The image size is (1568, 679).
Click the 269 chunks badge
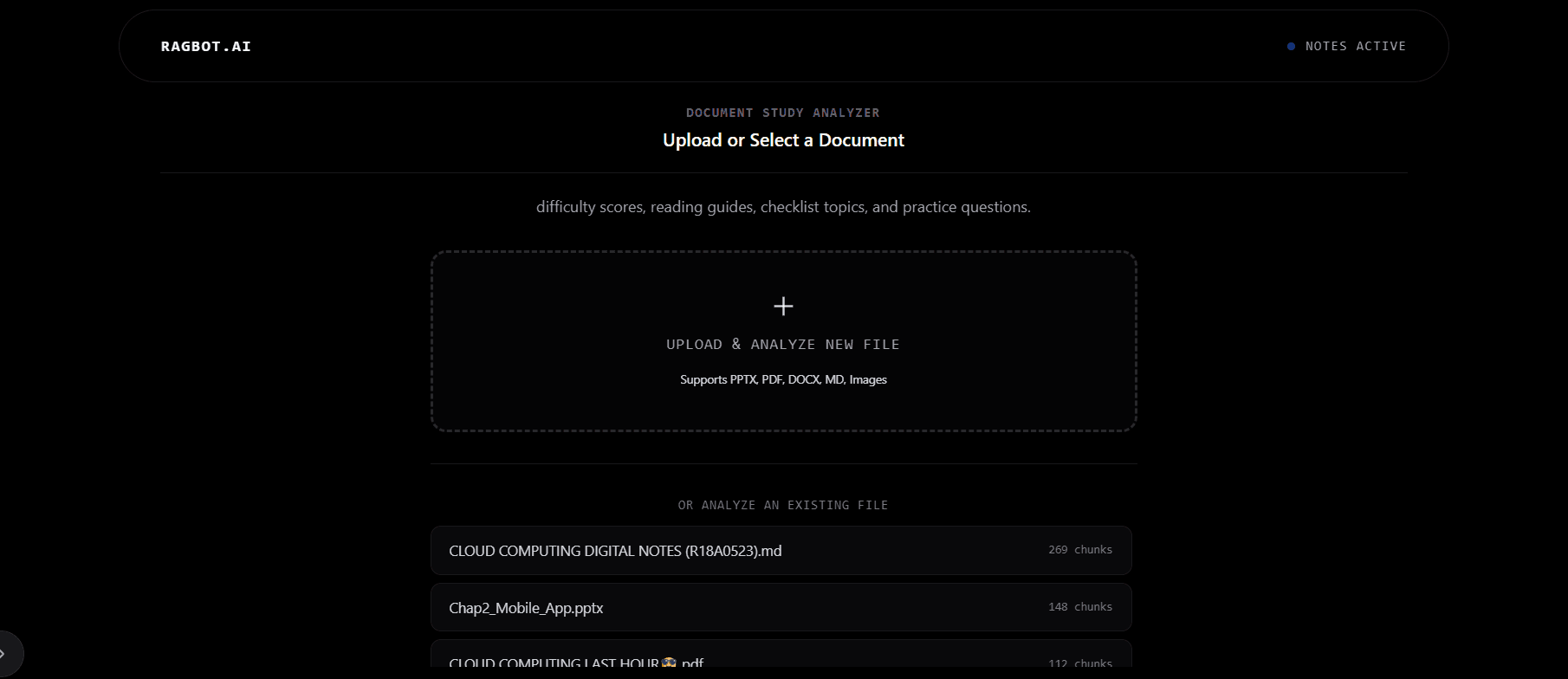tap(1080, 550)
